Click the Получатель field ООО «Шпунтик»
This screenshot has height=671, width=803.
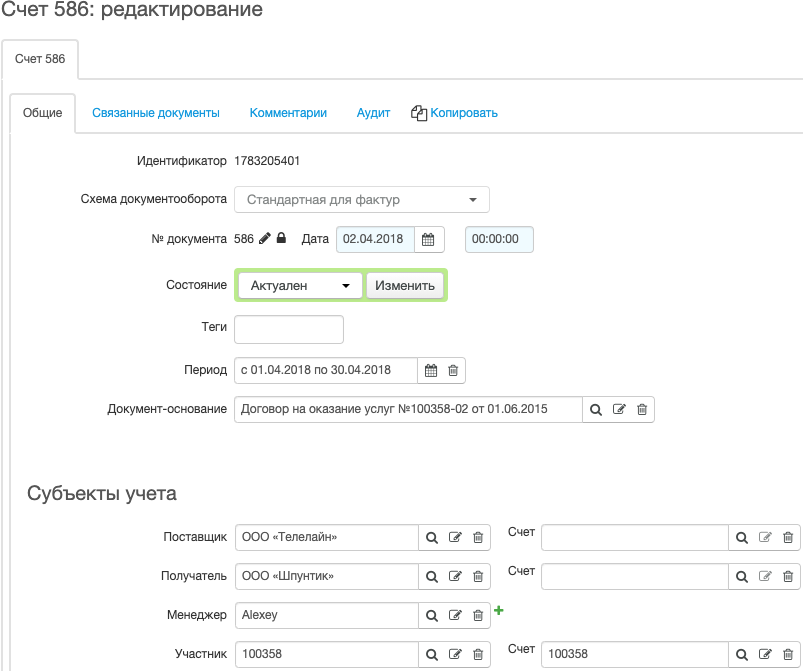(x=327, y=576)
